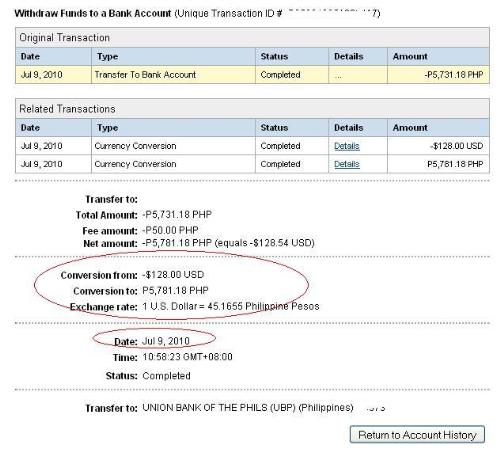Image resolution: width=500 pixels, height=452 pixels.
Task: Click the Conversion to value P5,781.18 PHP
Action: (175, 290)
